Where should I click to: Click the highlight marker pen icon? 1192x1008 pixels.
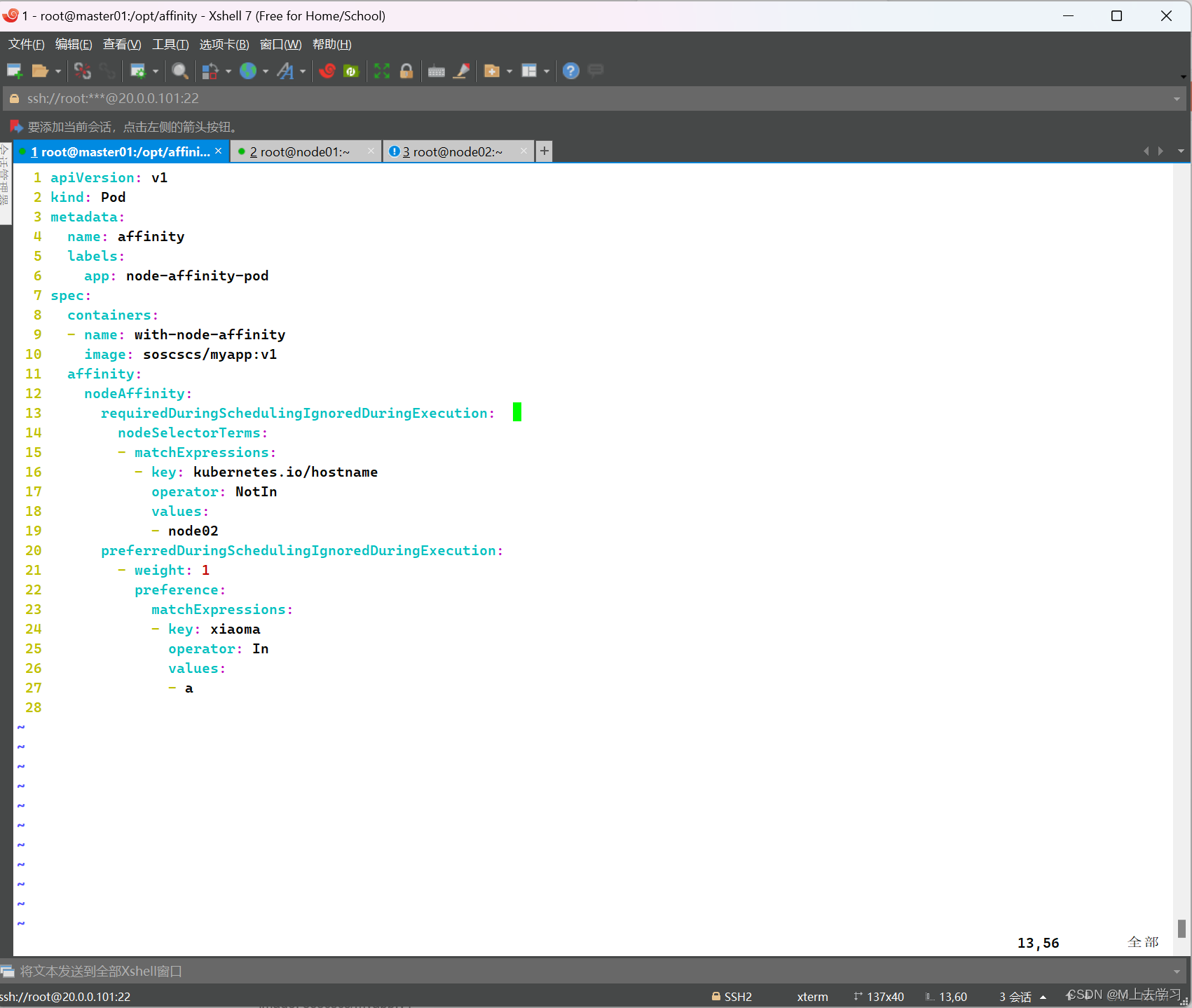(x=461, y=71)
